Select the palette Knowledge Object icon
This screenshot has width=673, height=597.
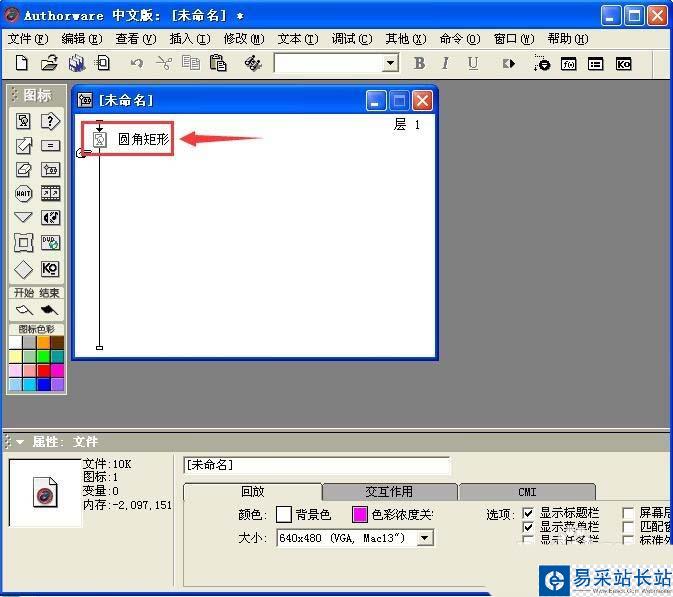click(50, 269)
